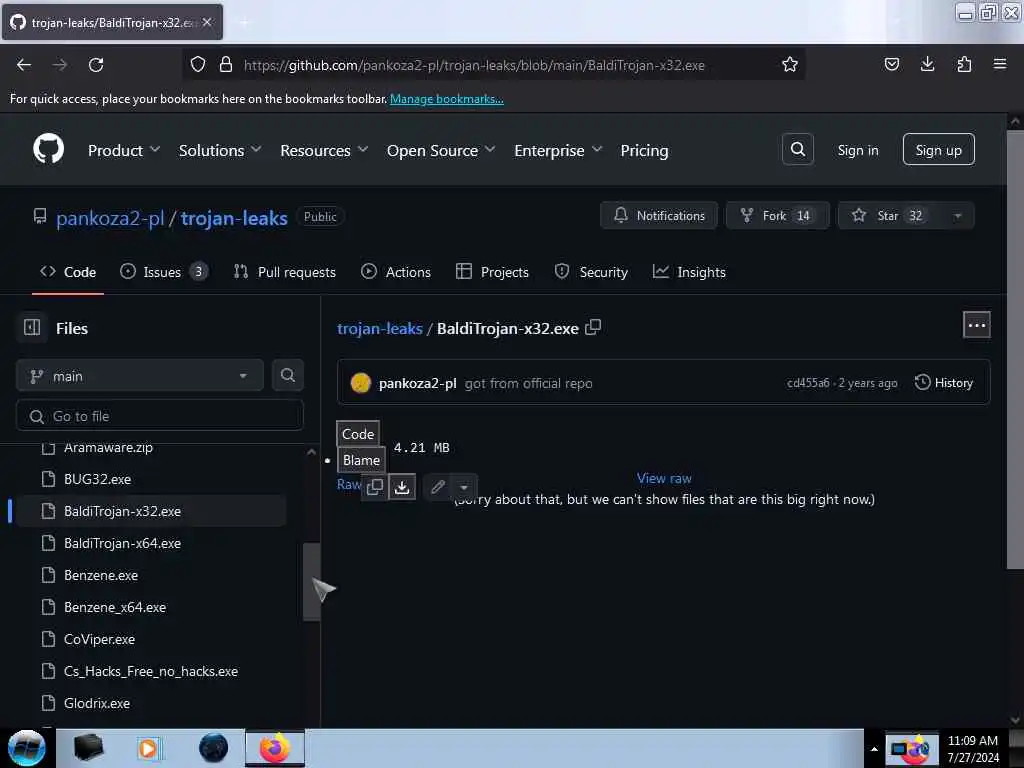Open the commit History link
Screen dimensions: 1024x768
coord(944,383)
